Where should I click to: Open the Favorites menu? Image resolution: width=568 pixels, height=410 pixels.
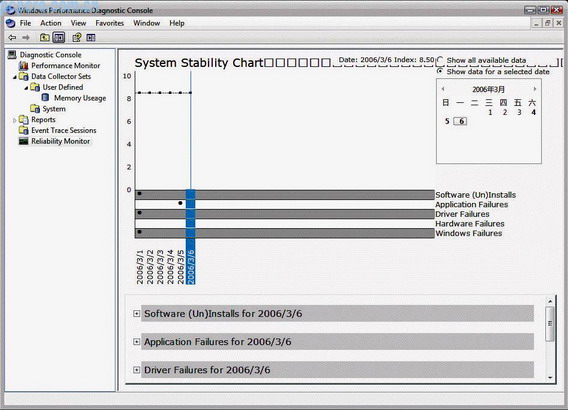pos(110,23)
